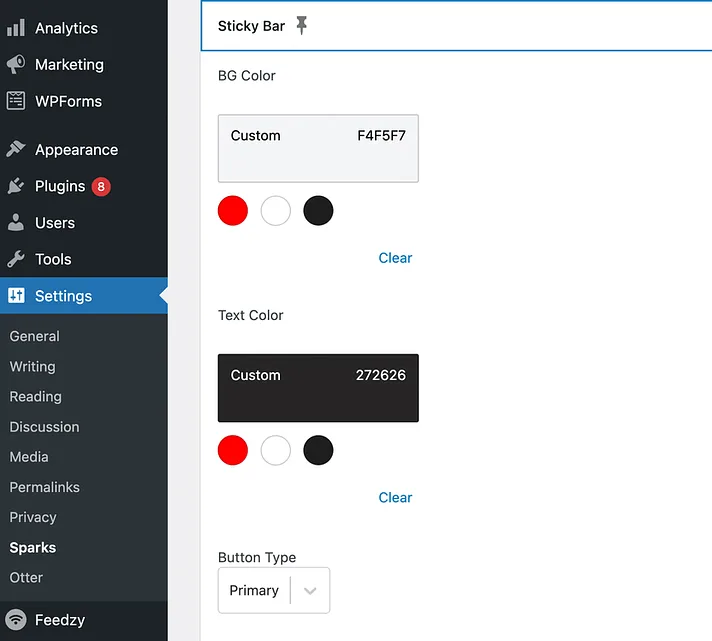This screenshot has width=712, height=641.
Task: Click the Plugins update count badge
Action: coord(101,187)
